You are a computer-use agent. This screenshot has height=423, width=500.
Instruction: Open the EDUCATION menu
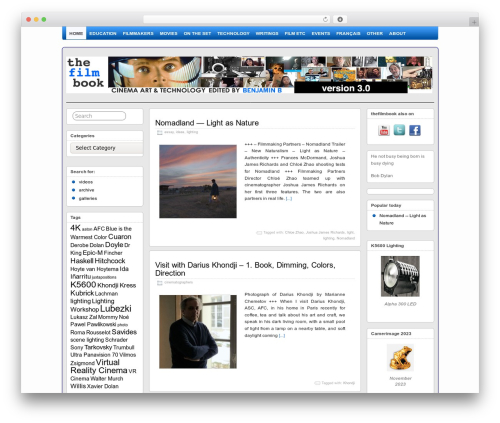click(103, 33)
